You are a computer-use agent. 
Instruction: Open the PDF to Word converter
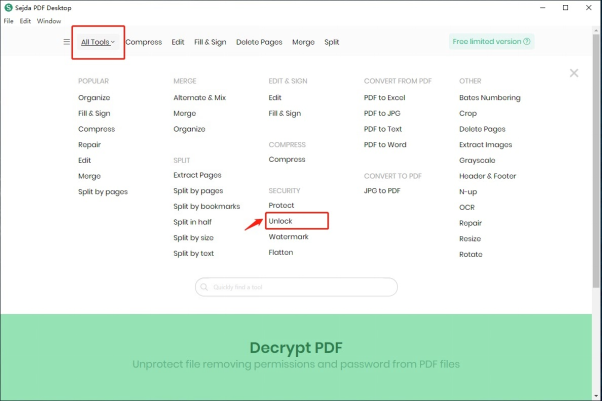point(385,145)
